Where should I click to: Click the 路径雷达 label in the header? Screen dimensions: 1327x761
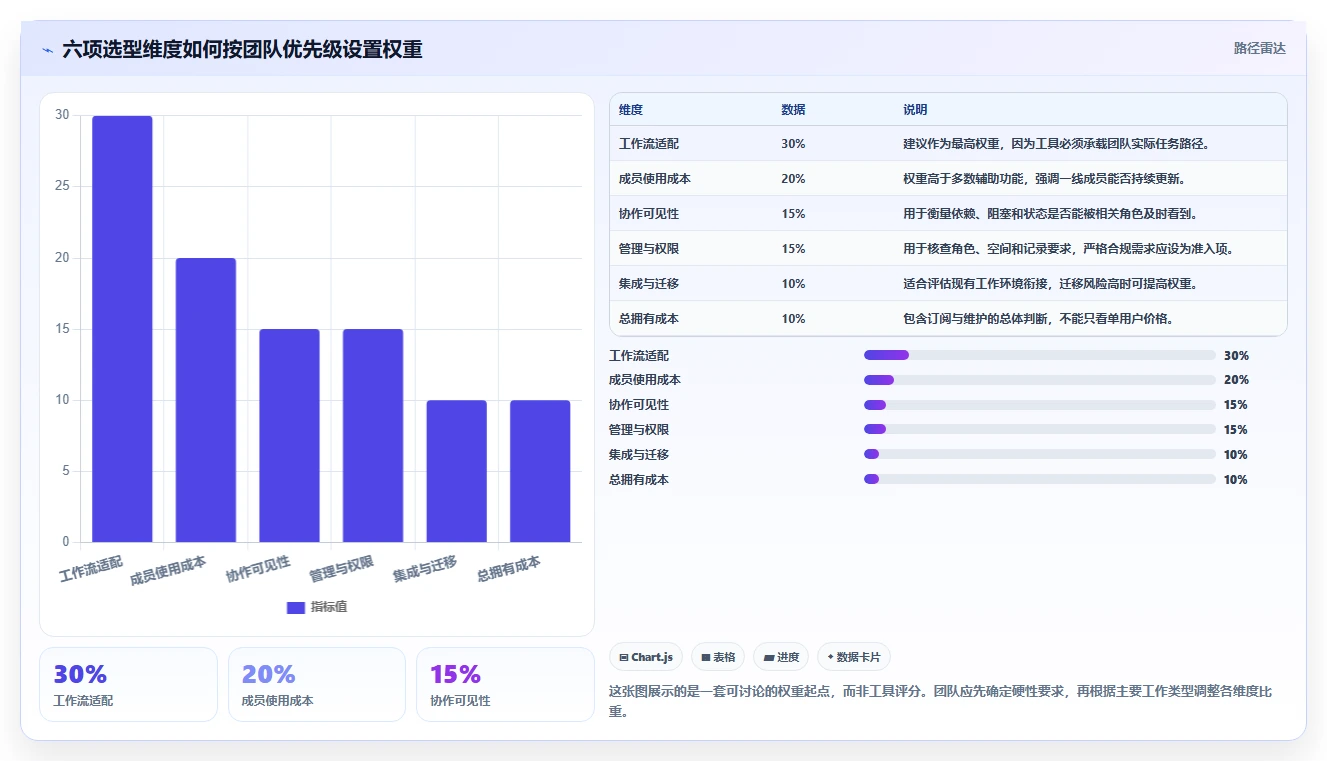coord(1259,48)
